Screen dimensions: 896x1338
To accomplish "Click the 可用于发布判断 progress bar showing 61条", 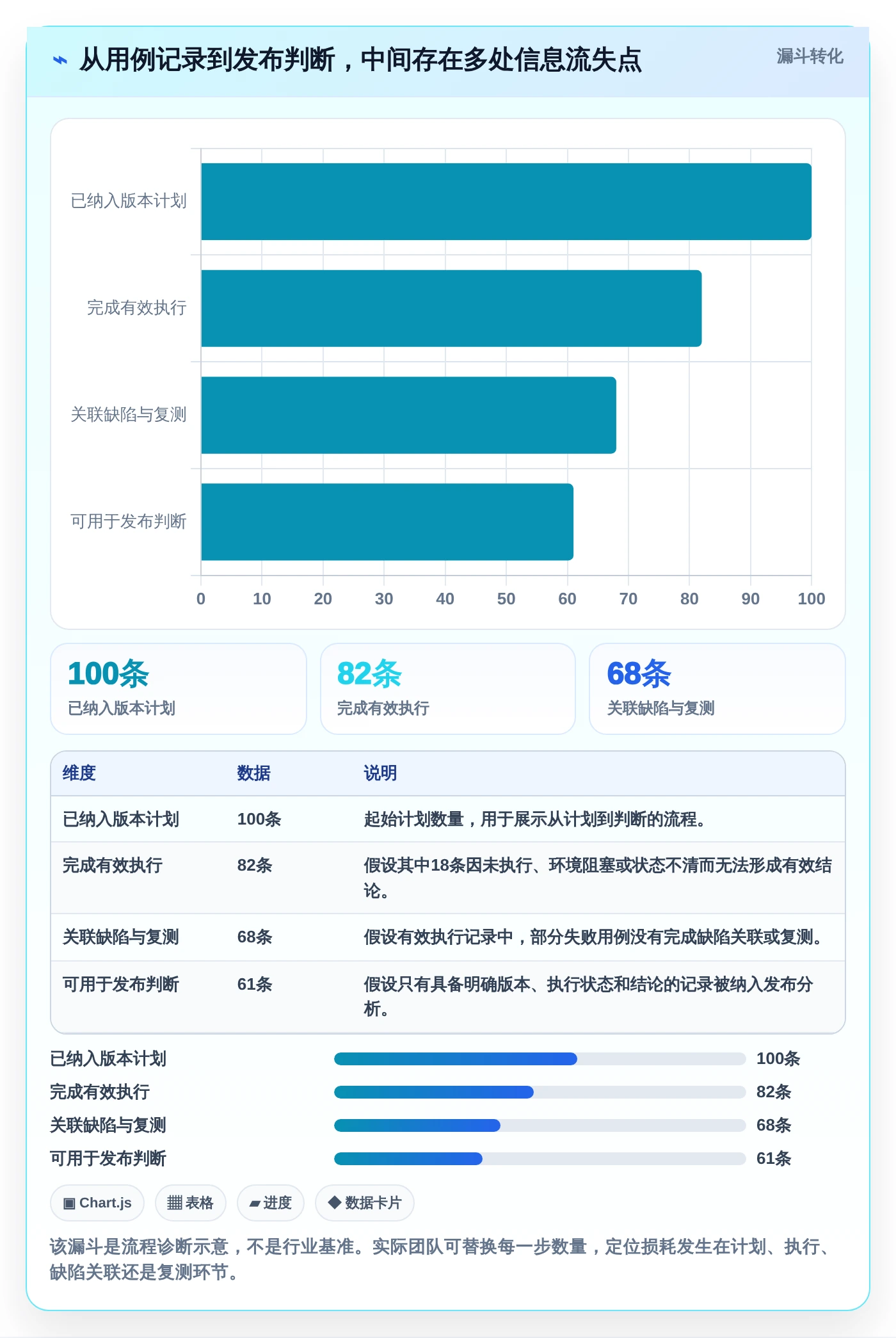I will pyautogui.click(x=540, y=1159).
